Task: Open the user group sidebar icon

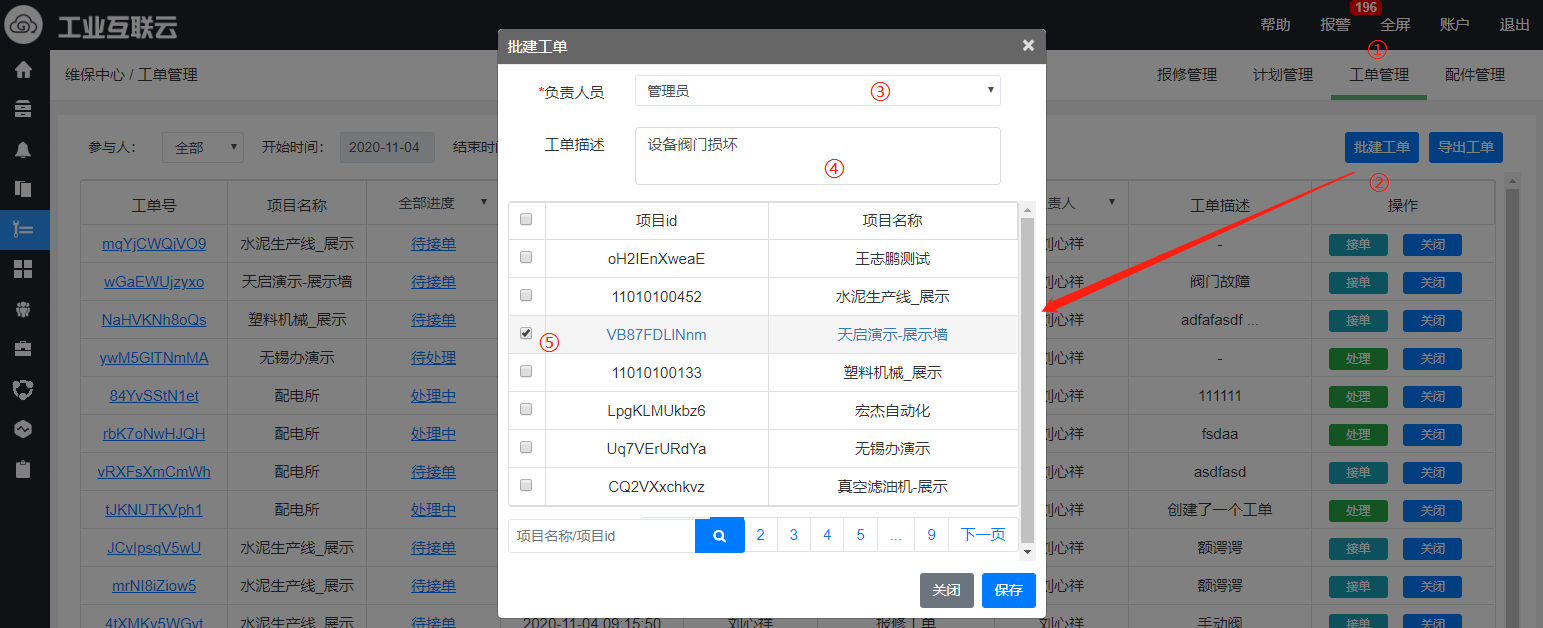Action: coord(23,308)
